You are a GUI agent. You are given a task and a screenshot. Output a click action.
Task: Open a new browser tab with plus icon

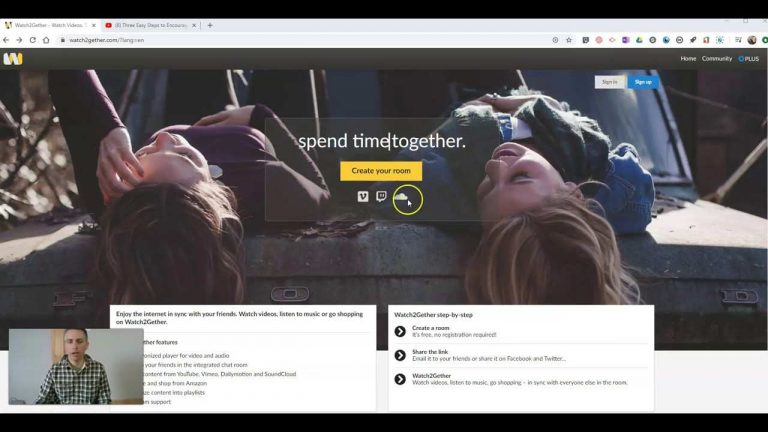coord(210,25)
